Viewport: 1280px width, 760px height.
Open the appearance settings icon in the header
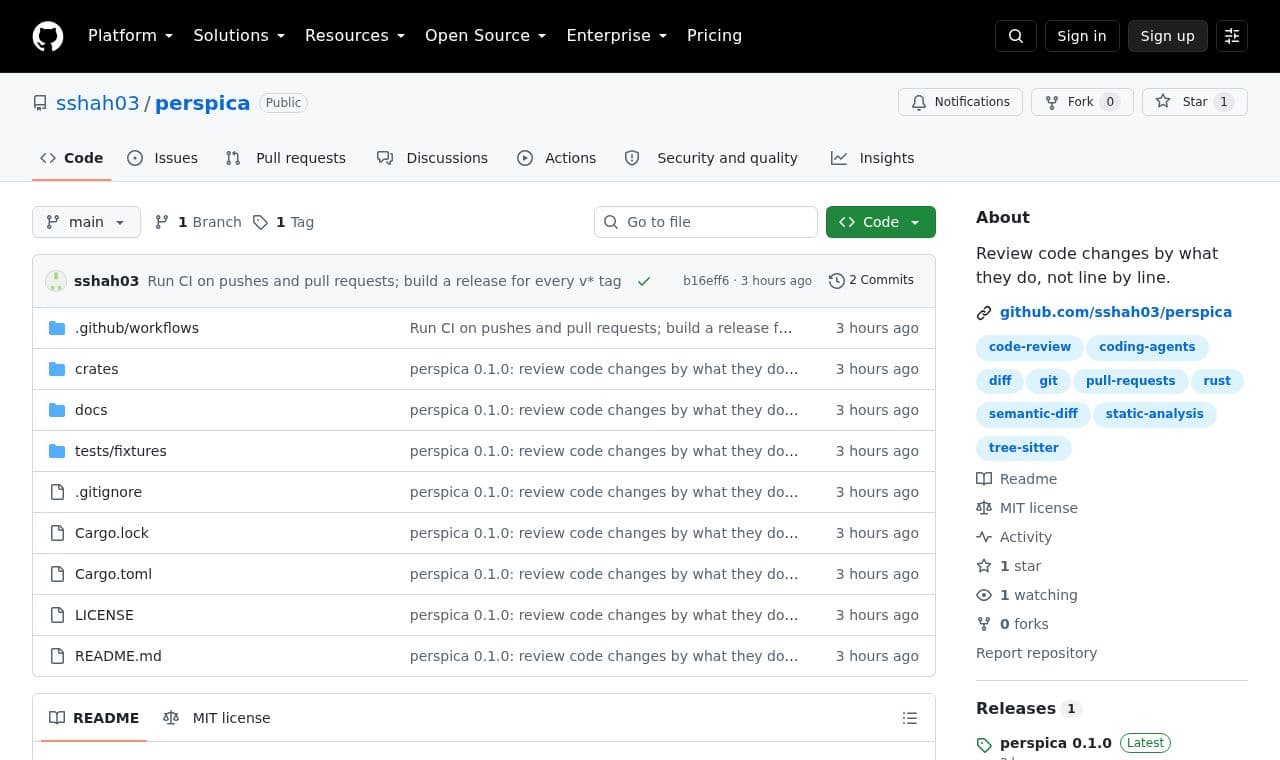[1232, 36]
